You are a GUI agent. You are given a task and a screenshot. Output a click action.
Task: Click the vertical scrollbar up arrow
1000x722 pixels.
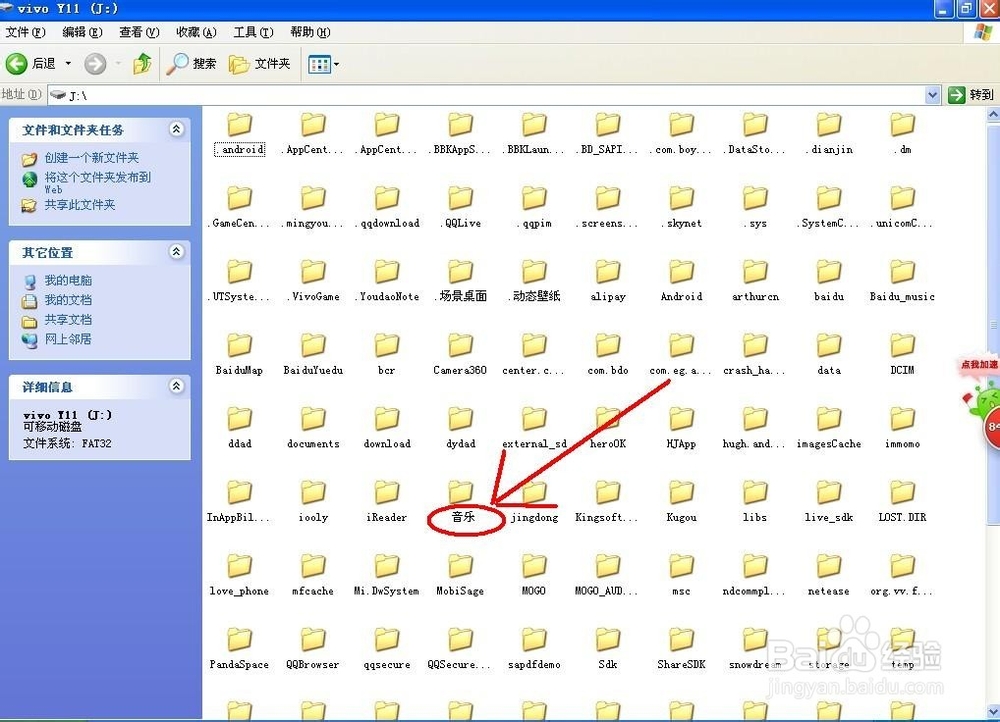[x=993, y=115]
